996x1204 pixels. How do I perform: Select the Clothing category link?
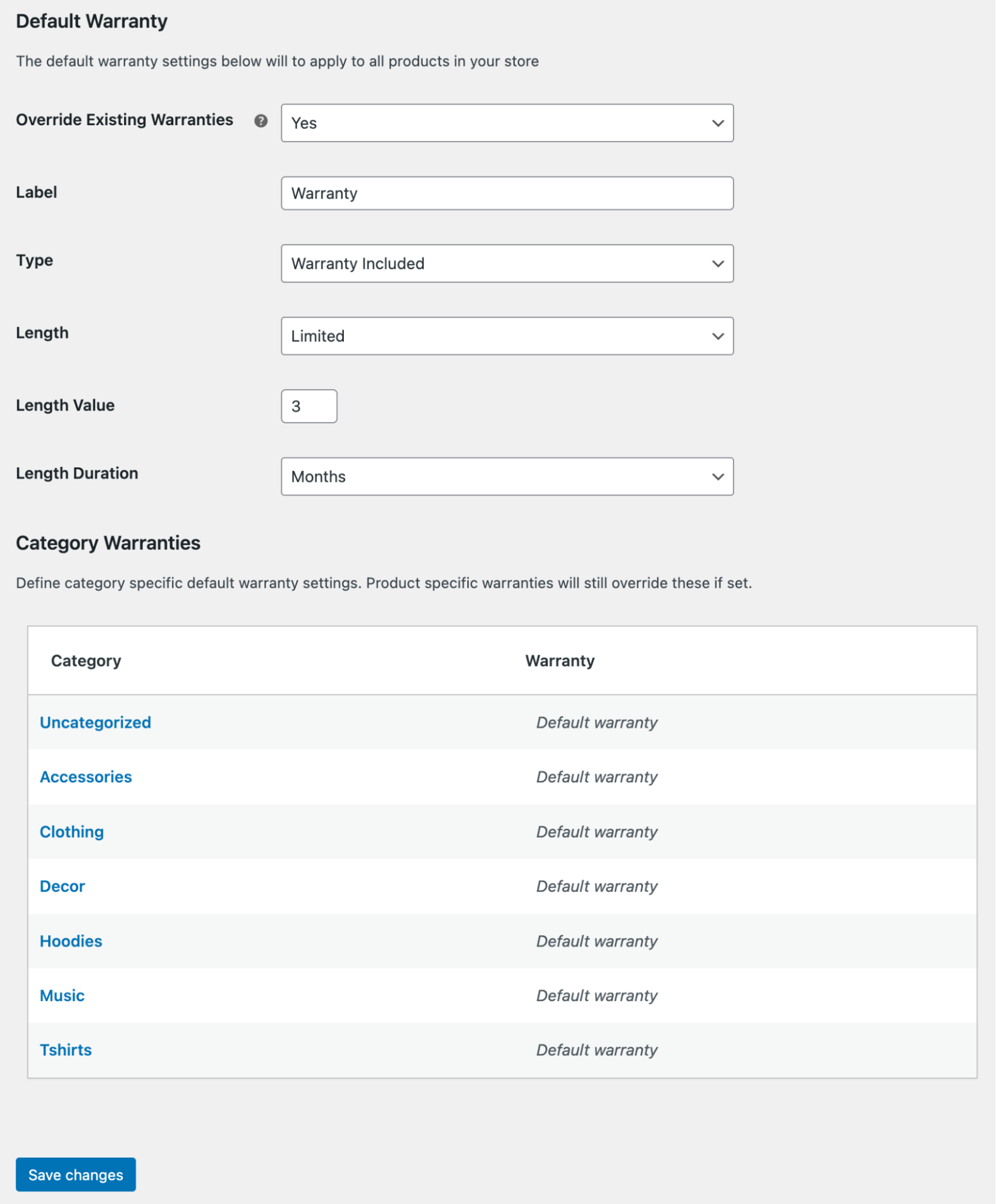point(72,832)
